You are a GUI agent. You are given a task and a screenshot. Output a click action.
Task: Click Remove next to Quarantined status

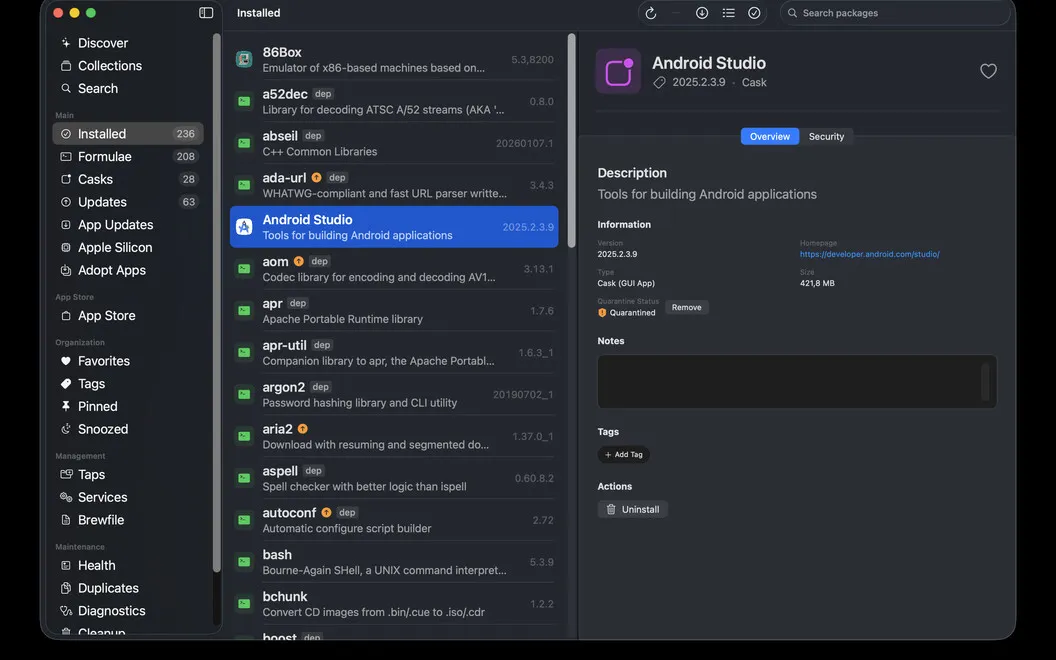686,308
